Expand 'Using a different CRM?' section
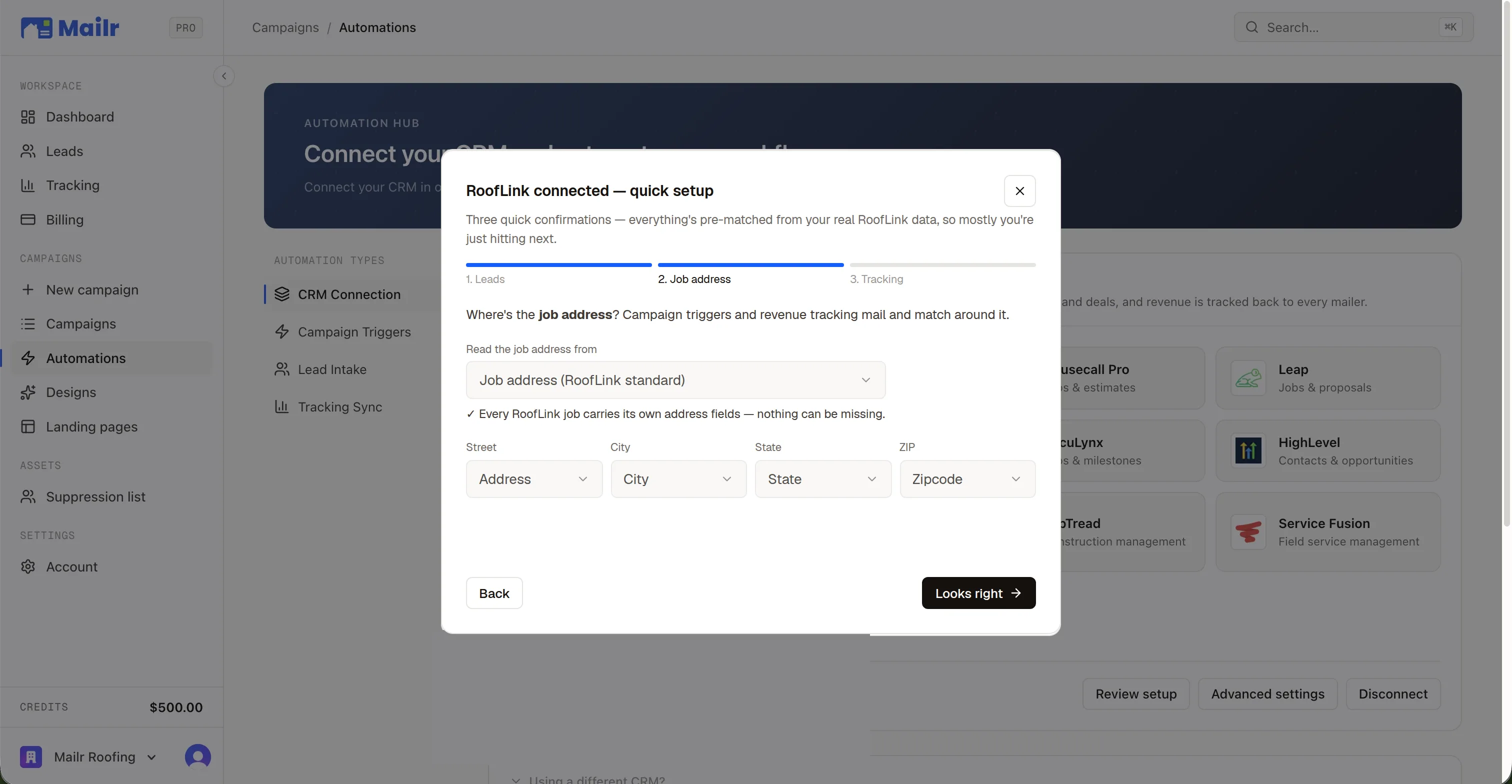 (x=588, y=779)
